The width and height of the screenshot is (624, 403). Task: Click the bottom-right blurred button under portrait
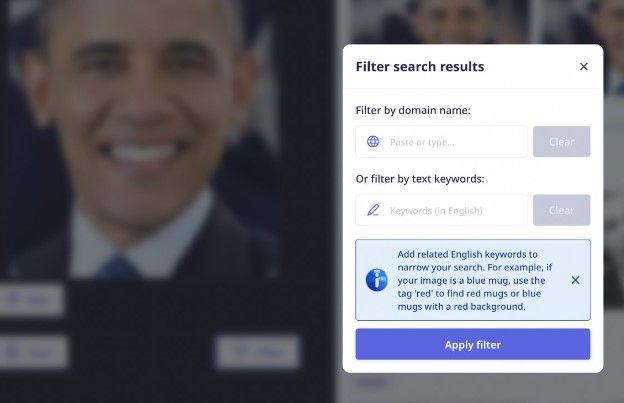pos(258,352)
